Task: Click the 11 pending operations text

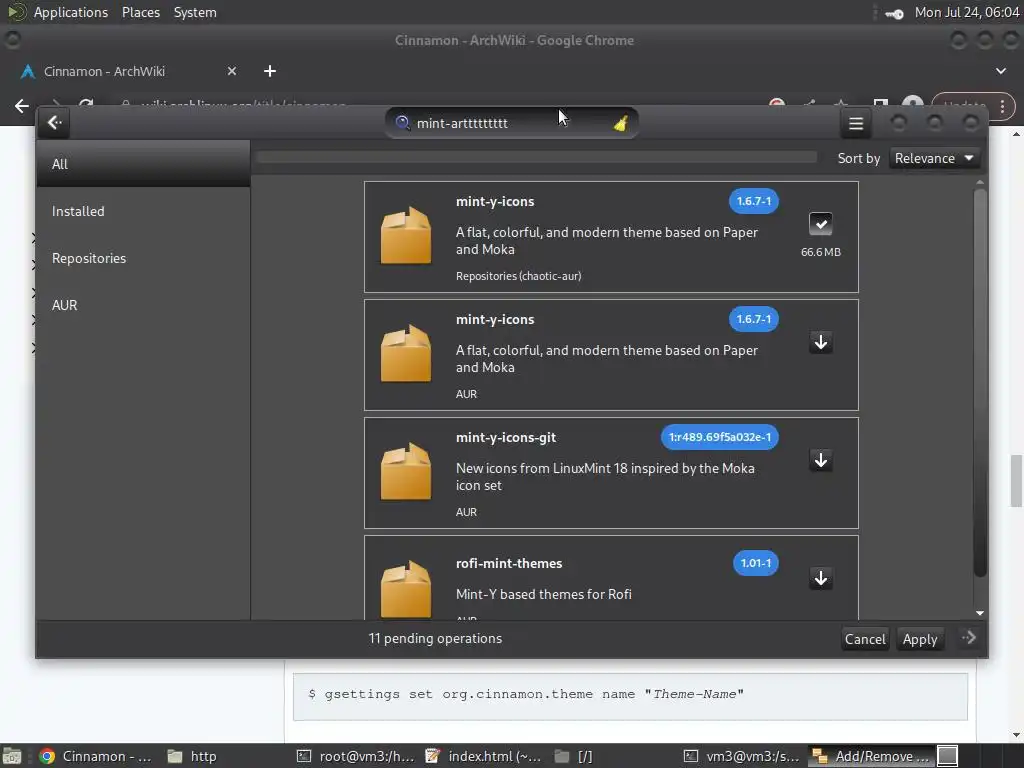Action: point(435,638)
